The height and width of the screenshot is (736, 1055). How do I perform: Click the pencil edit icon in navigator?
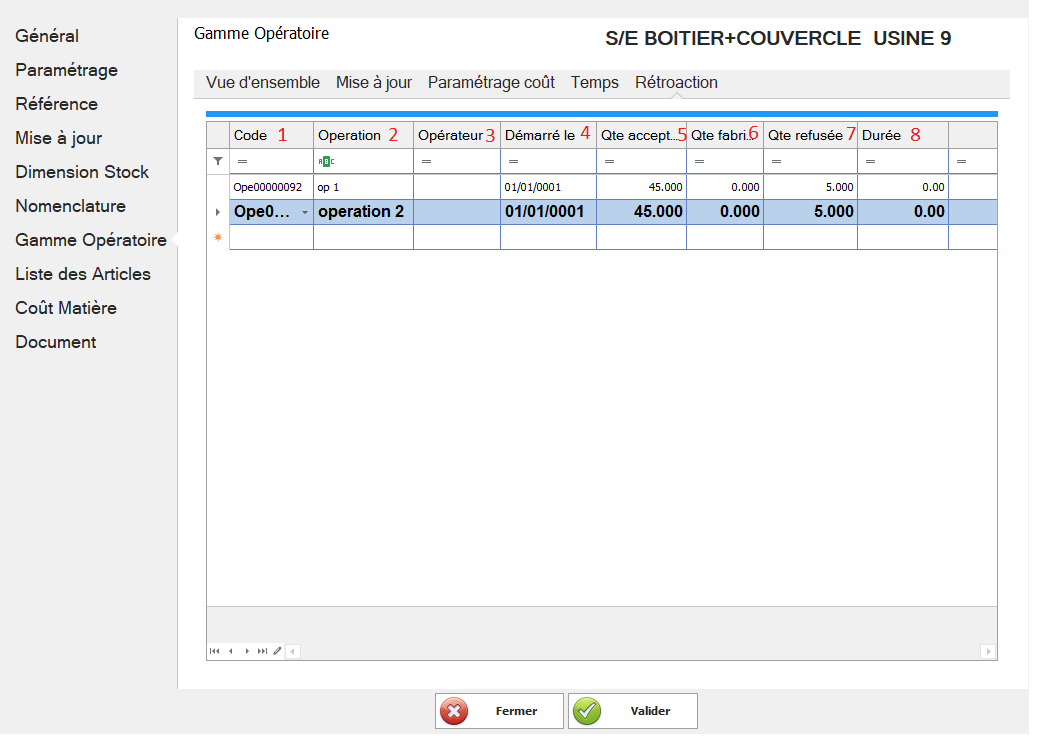click(277, 651)
